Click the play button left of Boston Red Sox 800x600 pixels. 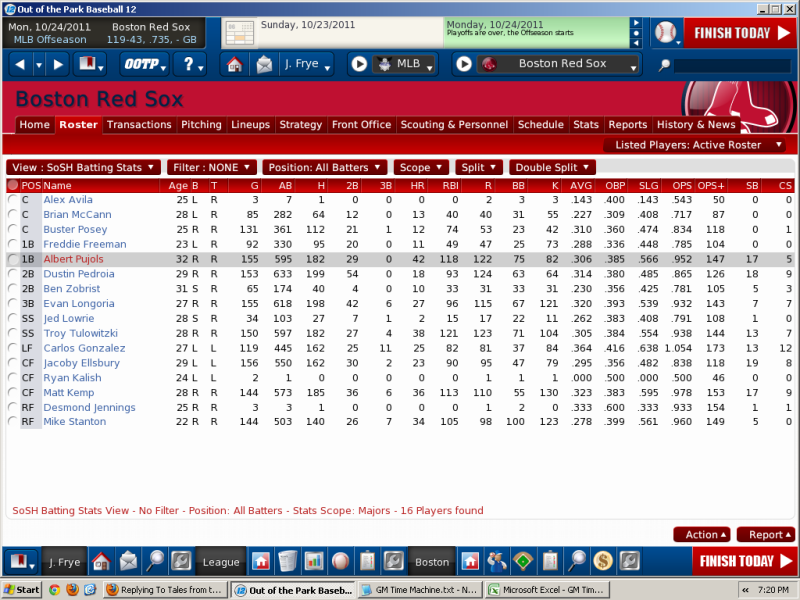pyautogui.click(x=463, y=64)
